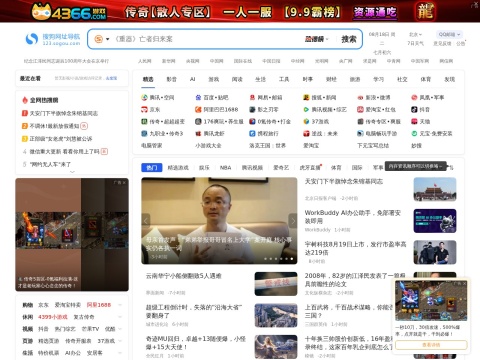480x360 pixels.
Task: Click the 网易·邮箱 site icon
Action: [x=252, y=97]
